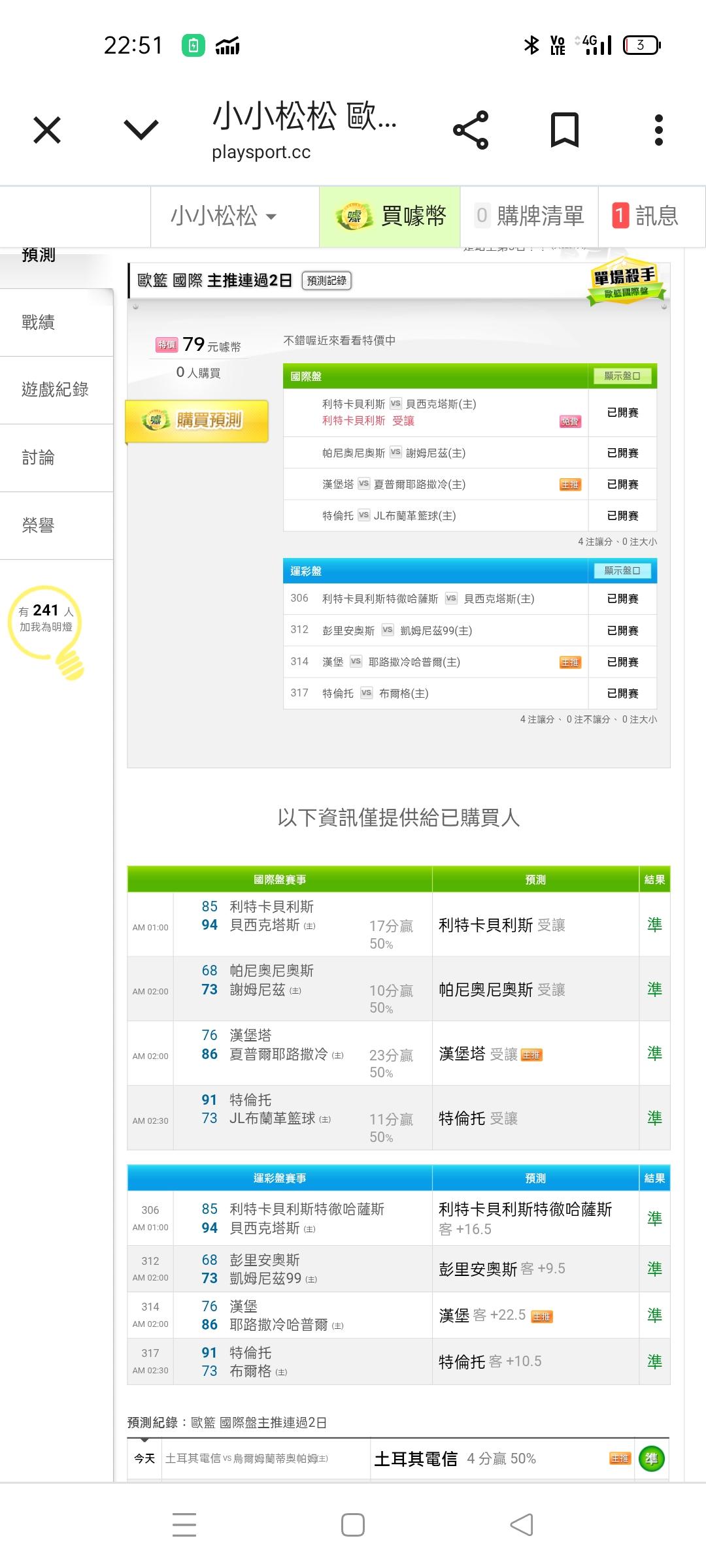The width and height of the screenshot is (706, 1568).
Task: Toggle 顯示盤口 in the 國際盤 header
Action: point(622,376)
